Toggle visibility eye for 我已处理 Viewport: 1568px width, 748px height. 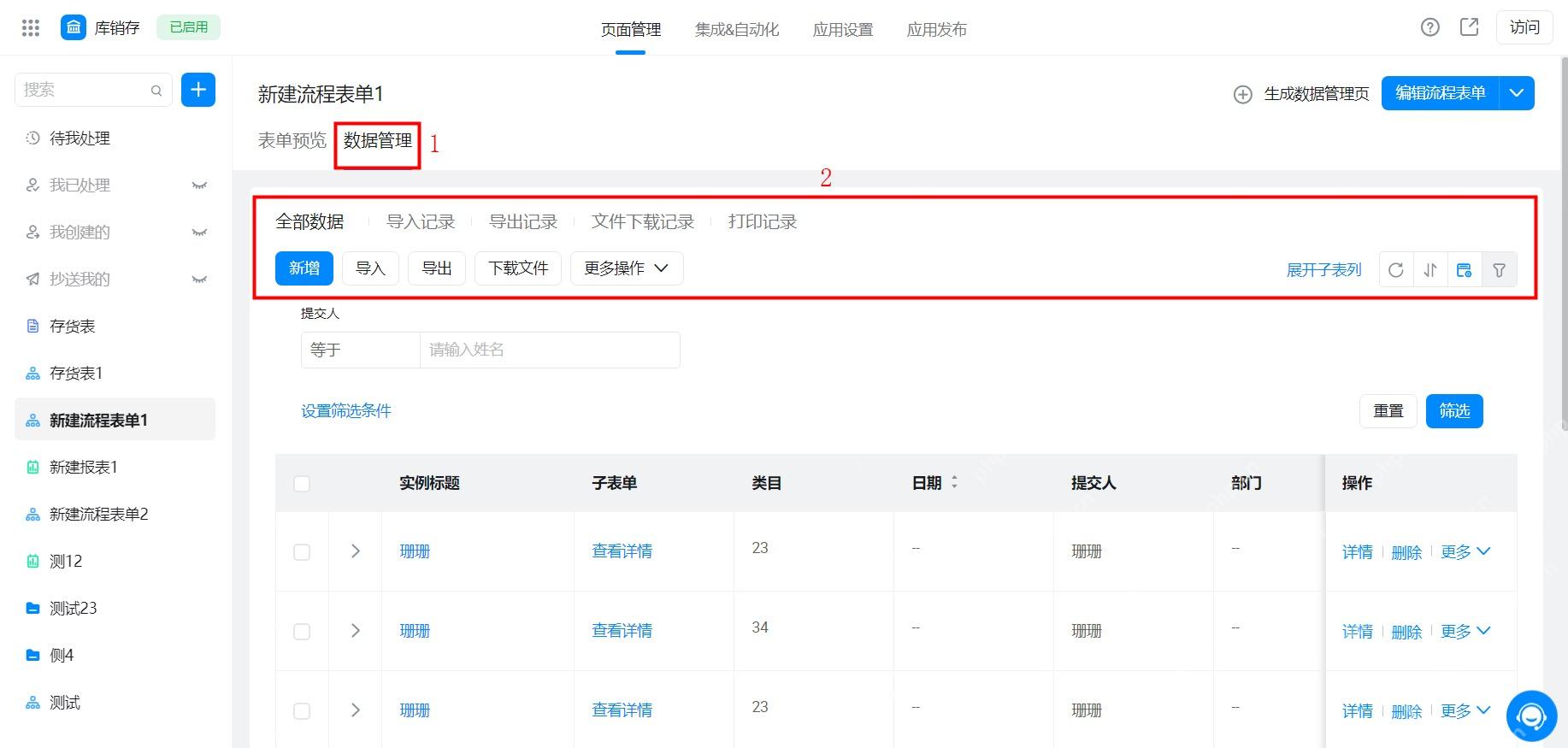coord(199,186)
